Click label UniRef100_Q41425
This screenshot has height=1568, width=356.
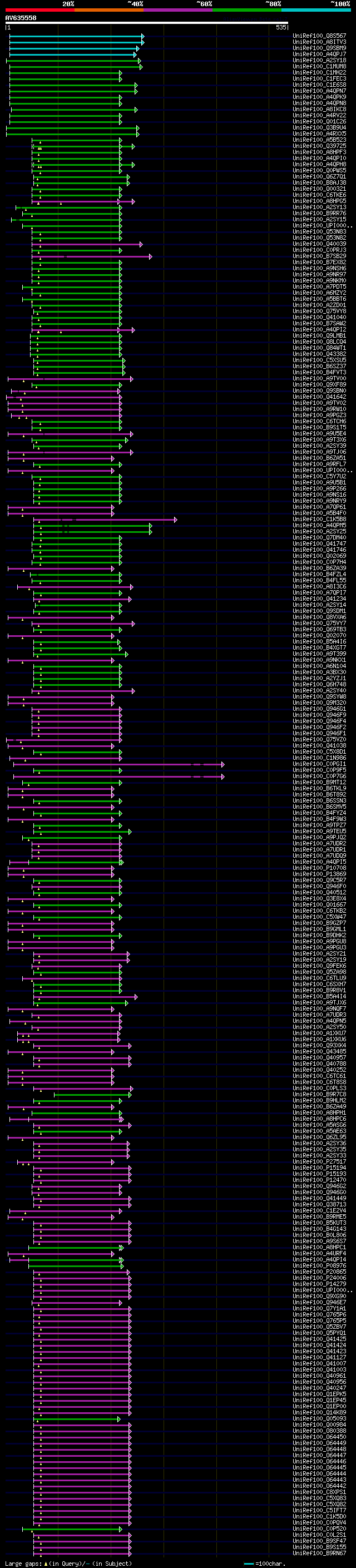(319, 1339)
